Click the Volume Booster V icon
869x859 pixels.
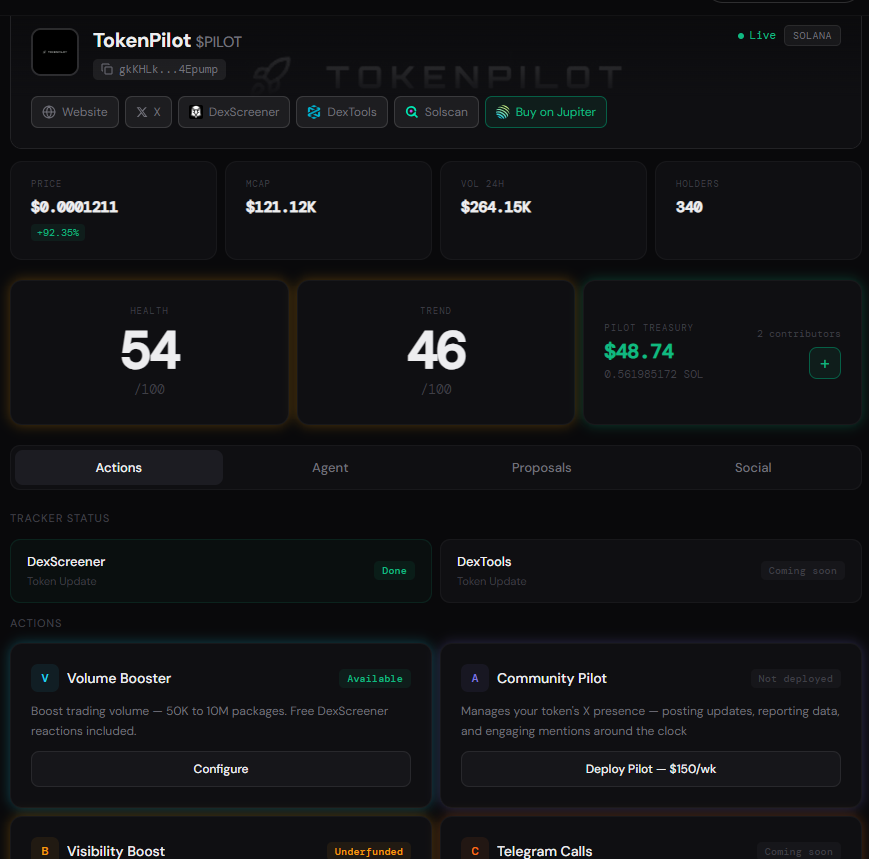click(45, 678)
